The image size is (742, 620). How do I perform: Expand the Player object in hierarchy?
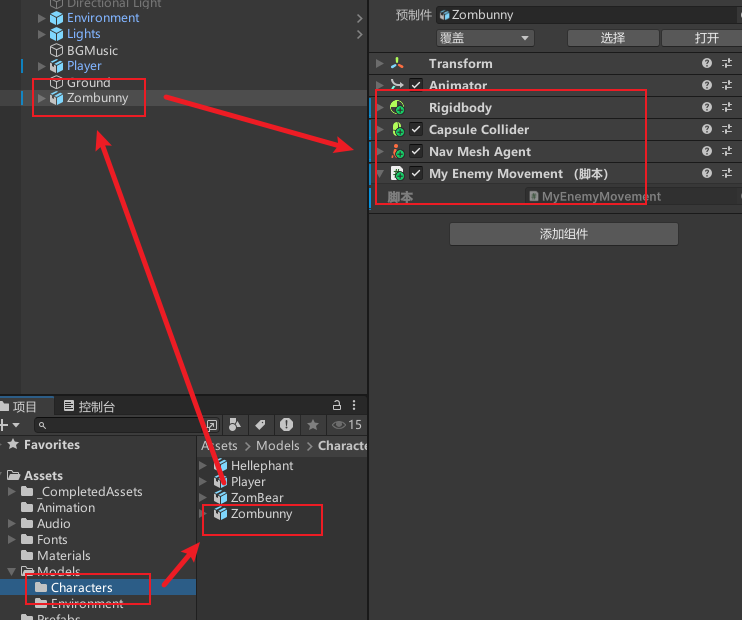pos(42,66)
